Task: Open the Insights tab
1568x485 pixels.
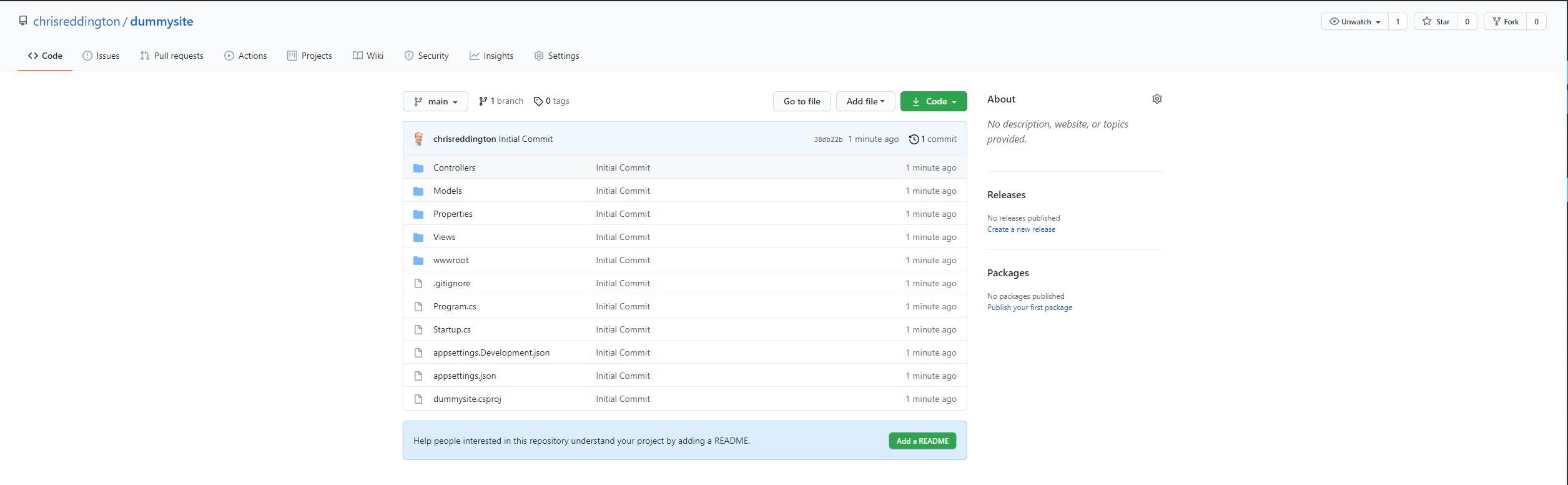Action: (x=491, y=56)
